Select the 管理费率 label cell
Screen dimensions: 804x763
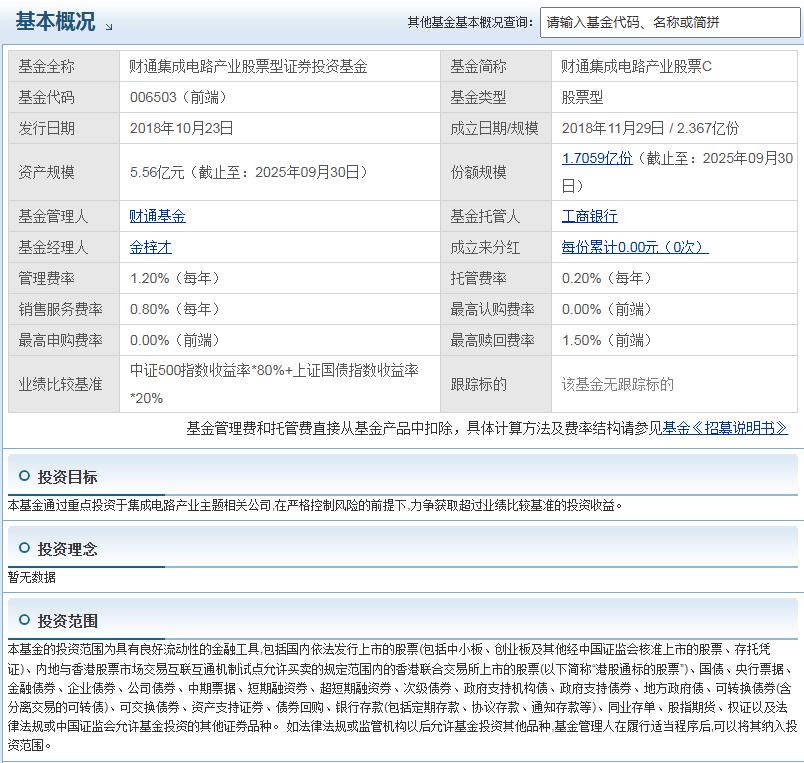pos(64,278)
